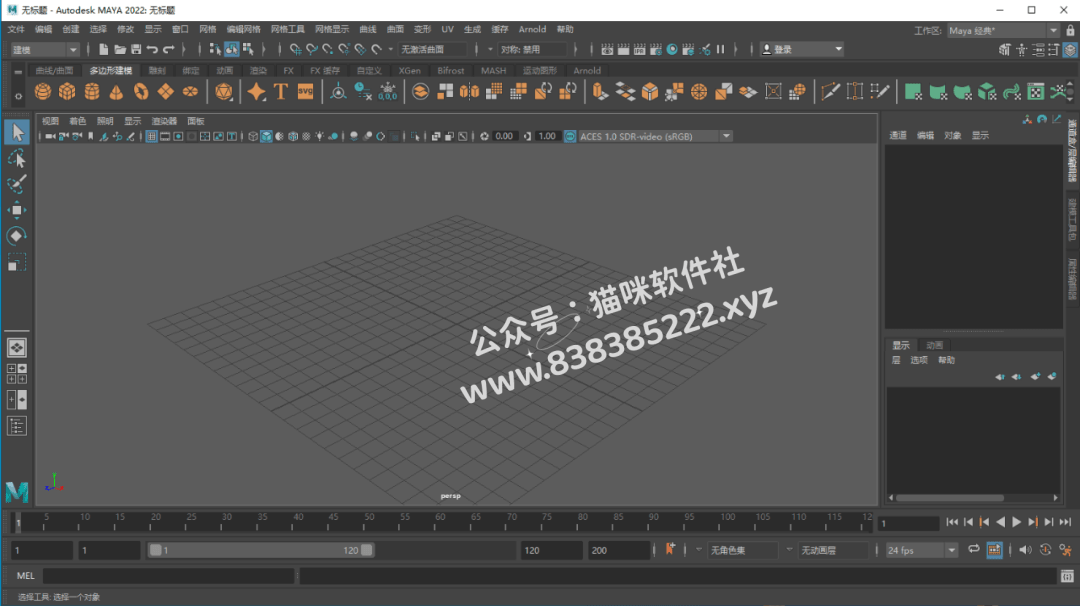1080x606 pixels.
Task: Select the Paint Selection tool in toolbox
Action: (x=17, y=185)
